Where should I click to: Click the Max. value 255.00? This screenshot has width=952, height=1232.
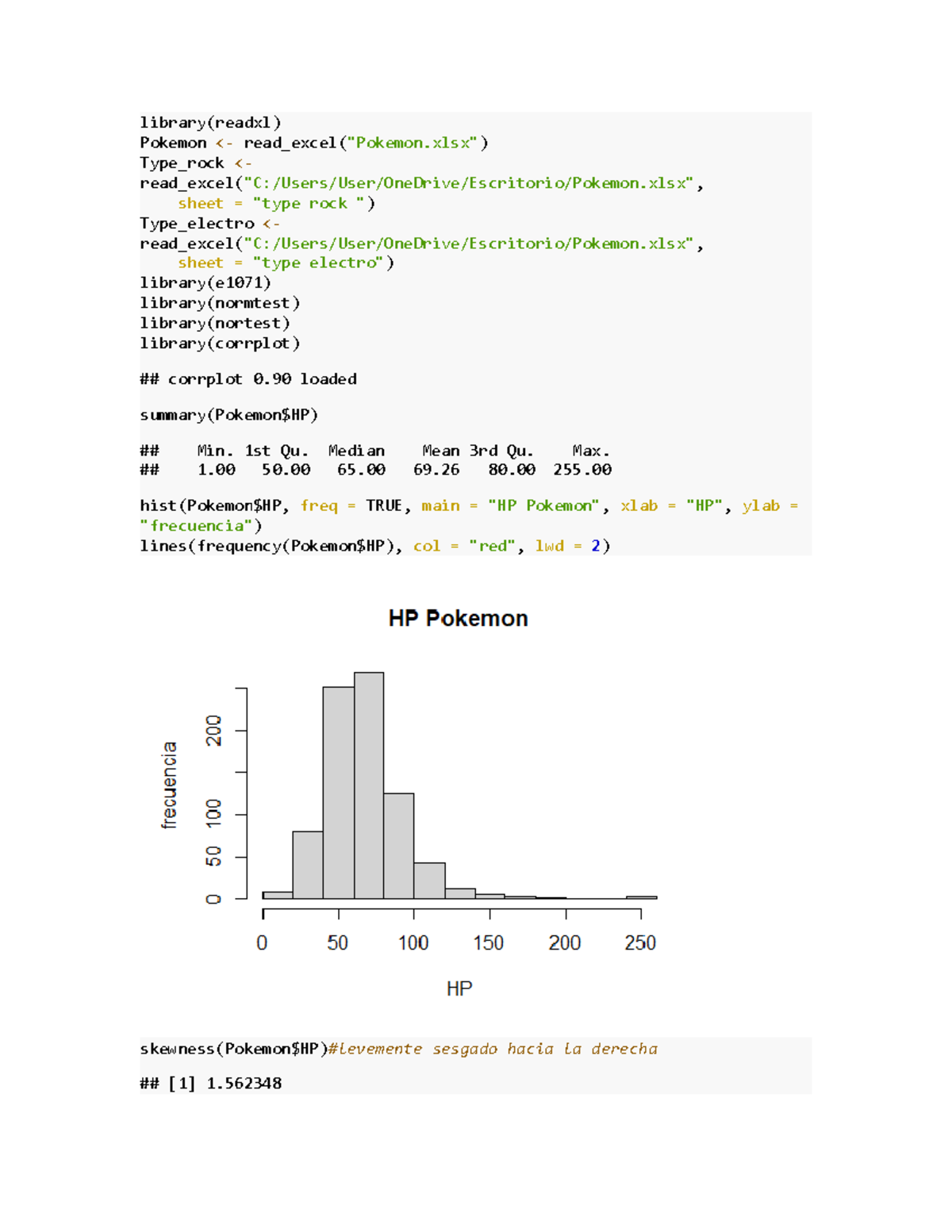click(x=582, y=470)
